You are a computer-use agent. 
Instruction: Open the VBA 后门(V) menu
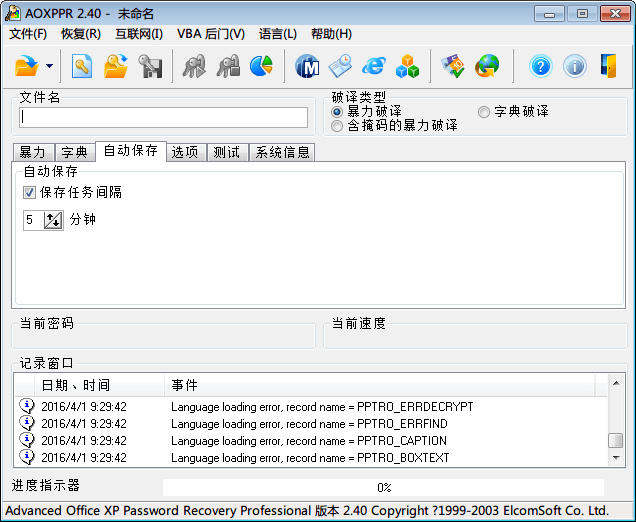(x=211, y=34)
